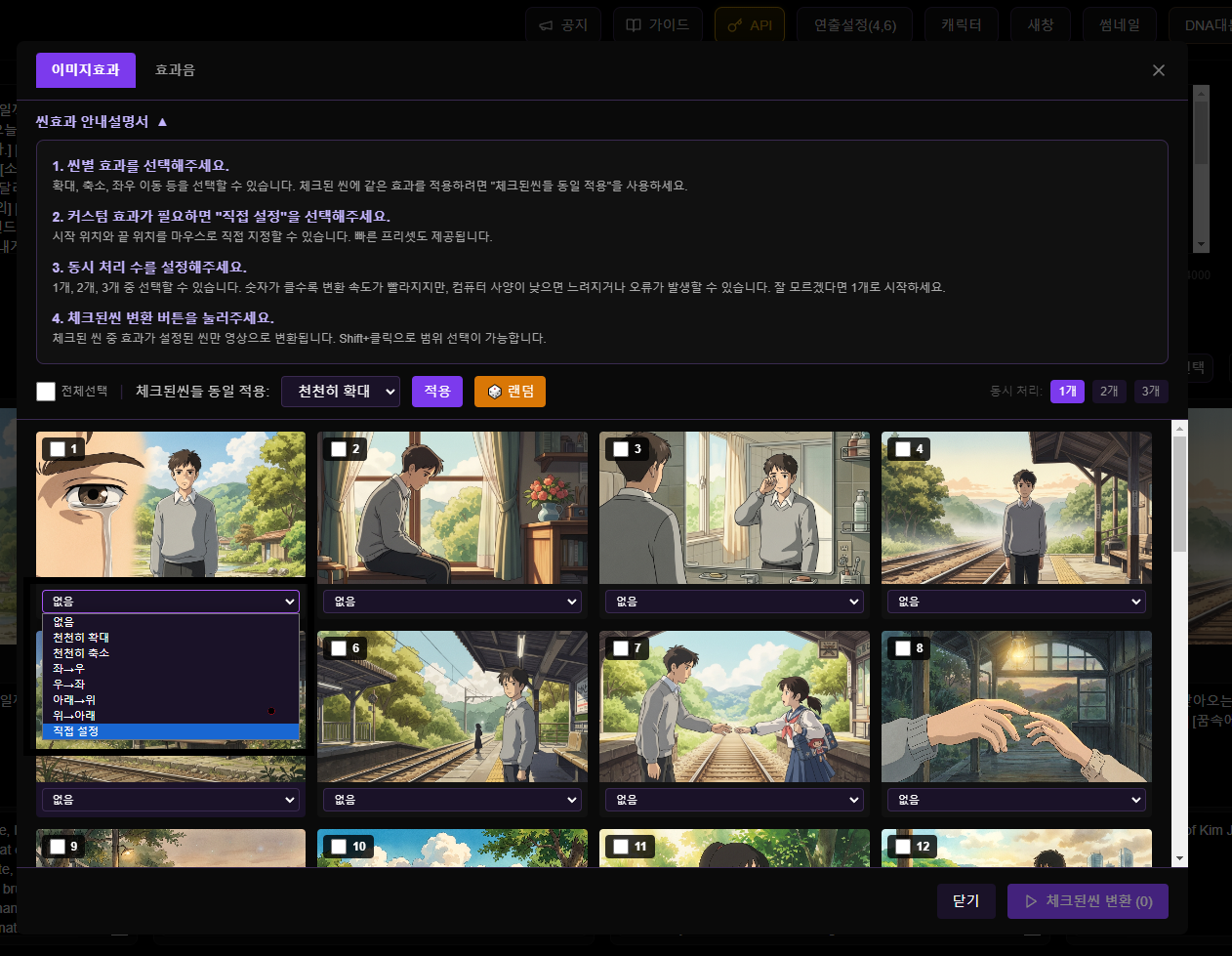This screenshot has height=956, width=1232.
Task: Open the 캐릭터 character panel
Action: tap(962, 25)
